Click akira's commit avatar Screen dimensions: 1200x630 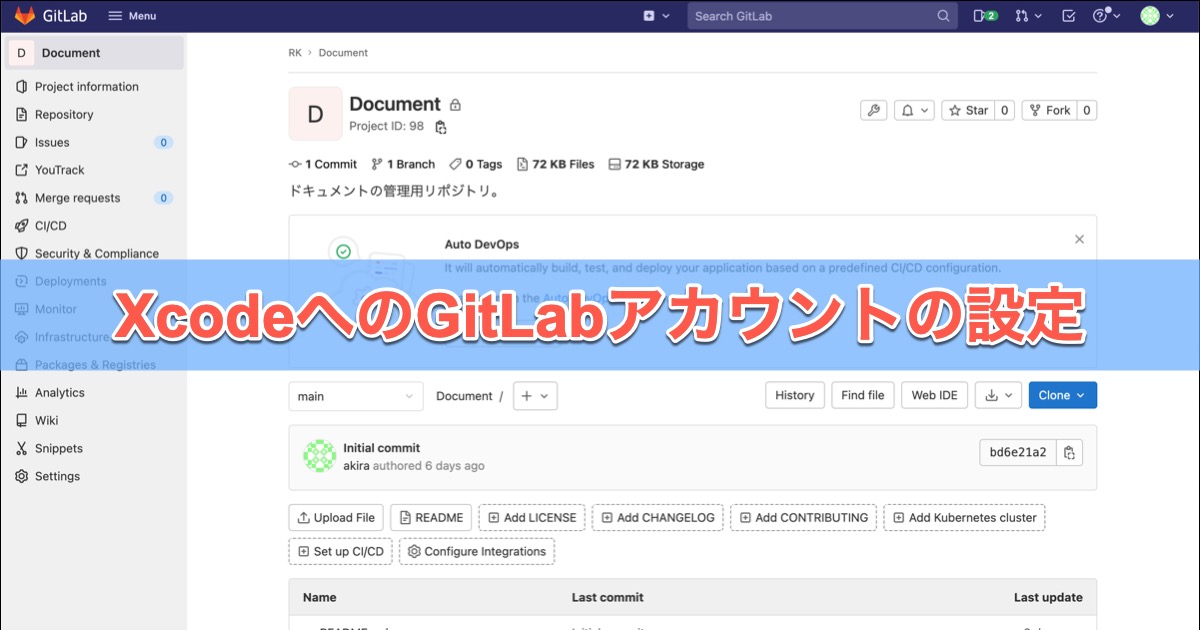(319, 456)
